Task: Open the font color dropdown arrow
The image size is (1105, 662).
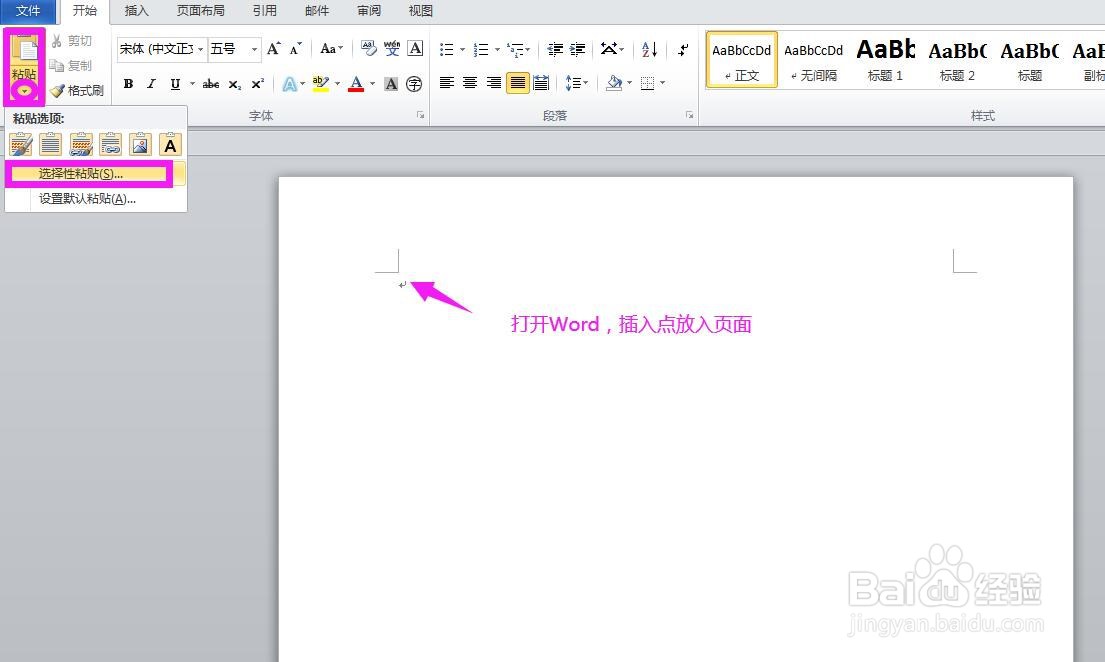Action: pos(373,84)
